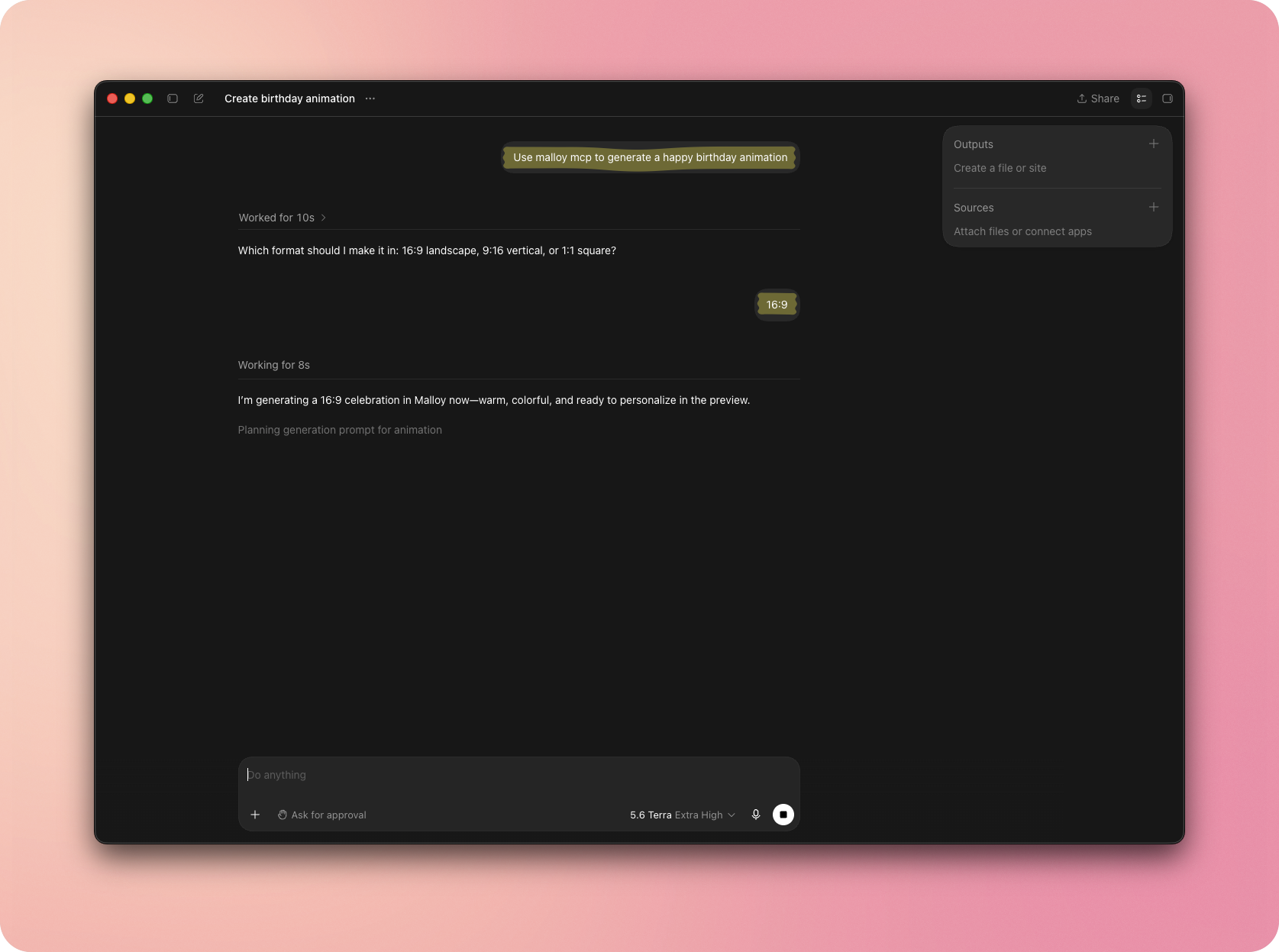The image size is (1279, 952).
Task: Expand the Worked for 10s details
Action: click(283, 218)
